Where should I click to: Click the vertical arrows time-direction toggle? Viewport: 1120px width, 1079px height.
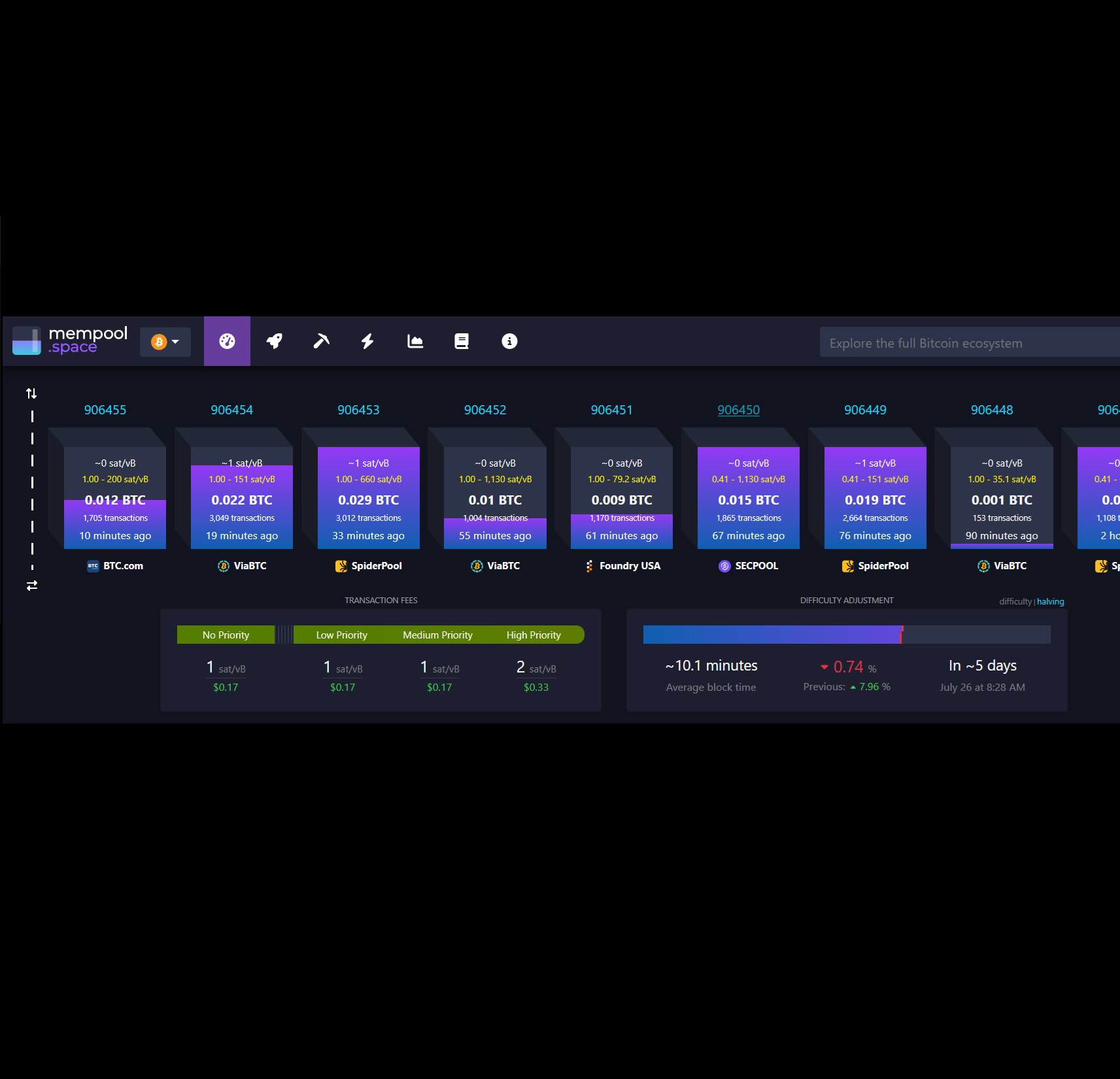pos(31,393)
